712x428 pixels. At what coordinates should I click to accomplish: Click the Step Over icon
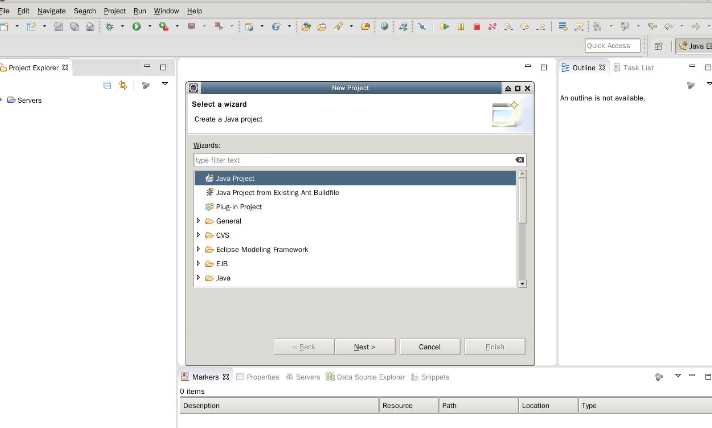(x=524, y=27)
